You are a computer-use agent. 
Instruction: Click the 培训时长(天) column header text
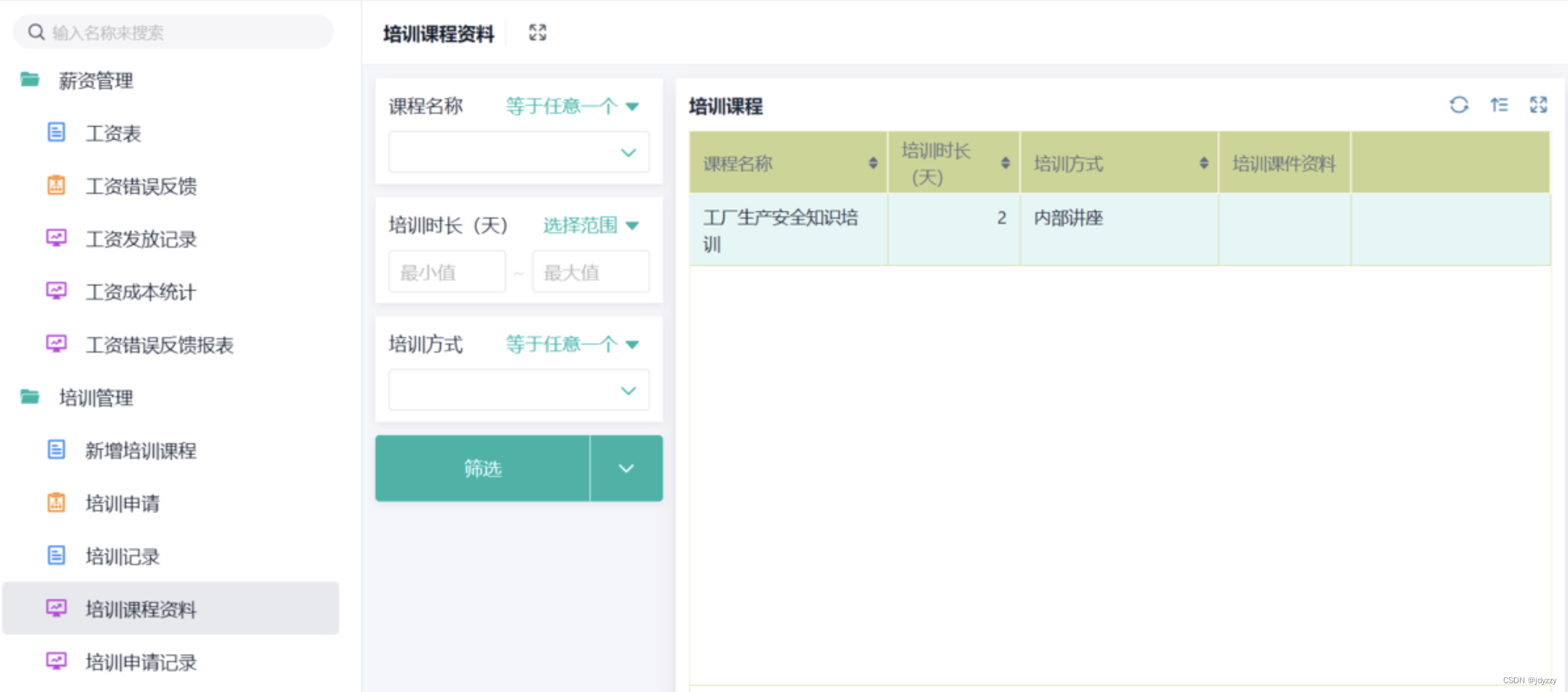pos(935,163)
